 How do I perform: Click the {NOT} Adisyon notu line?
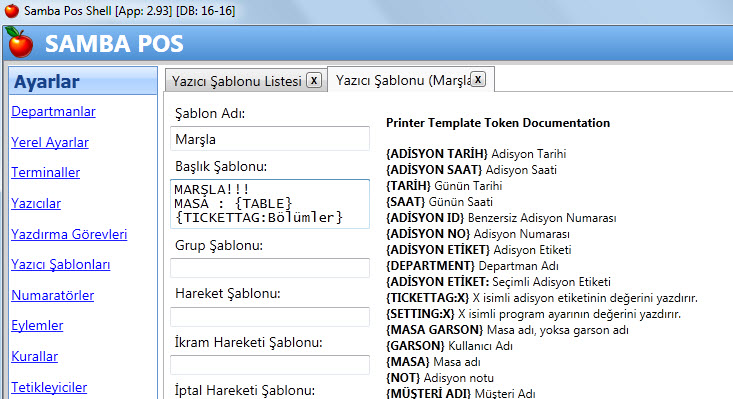coord(440,378)
